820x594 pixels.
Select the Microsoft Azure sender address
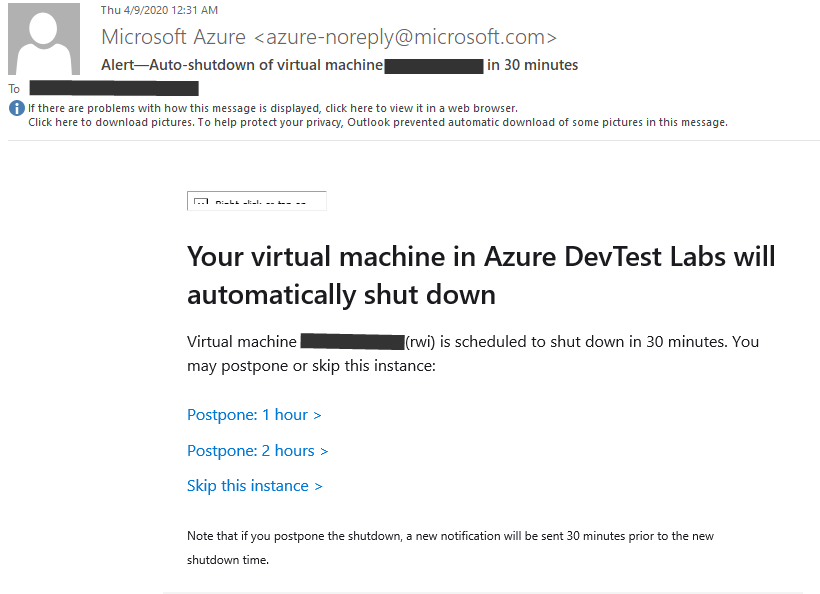click(329, 37)
